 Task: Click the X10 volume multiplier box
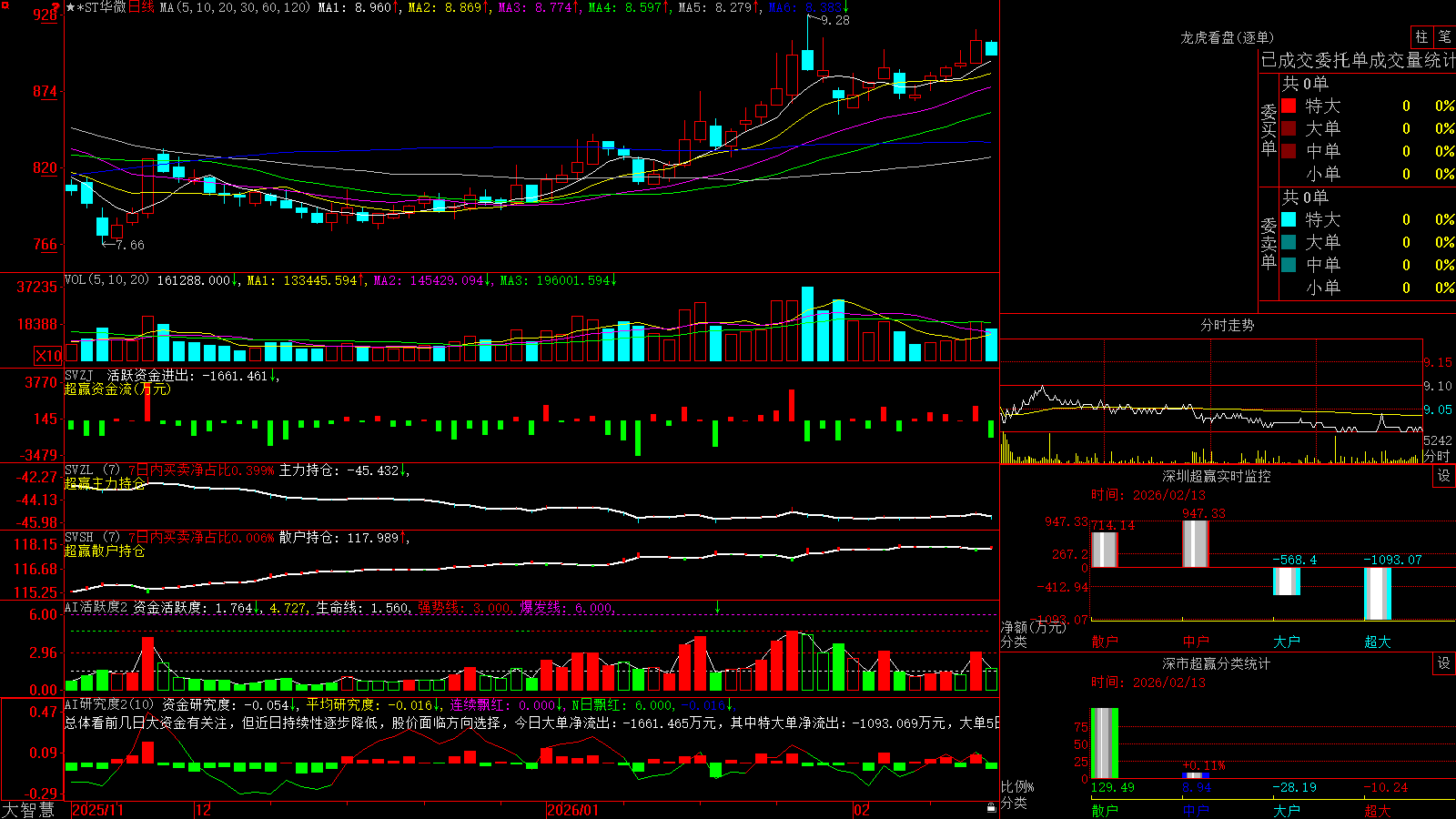pyautogui.click(x=48, y=356)
